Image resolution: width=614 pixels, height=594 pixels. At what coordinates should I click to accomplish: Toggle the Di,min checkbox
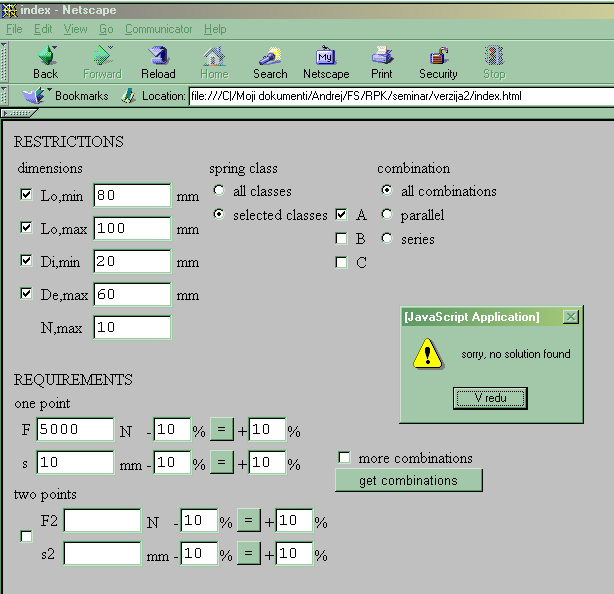point(26,260)
